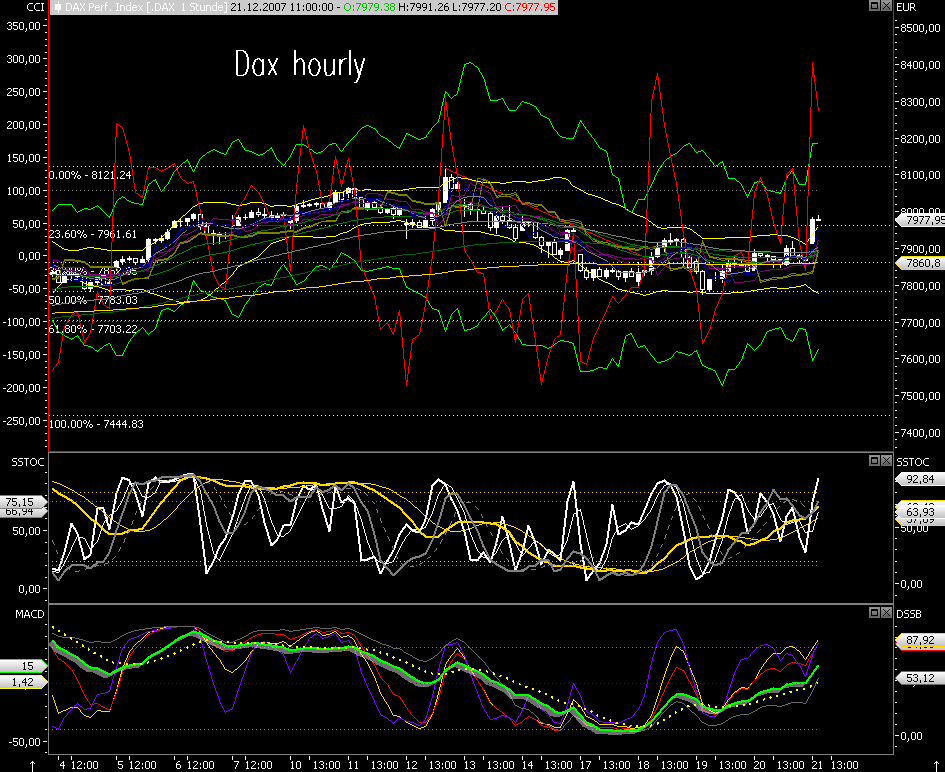Click the 4 12:00 time axis label
Viewport: 945px width, 772px height.
tap(79, 765)
